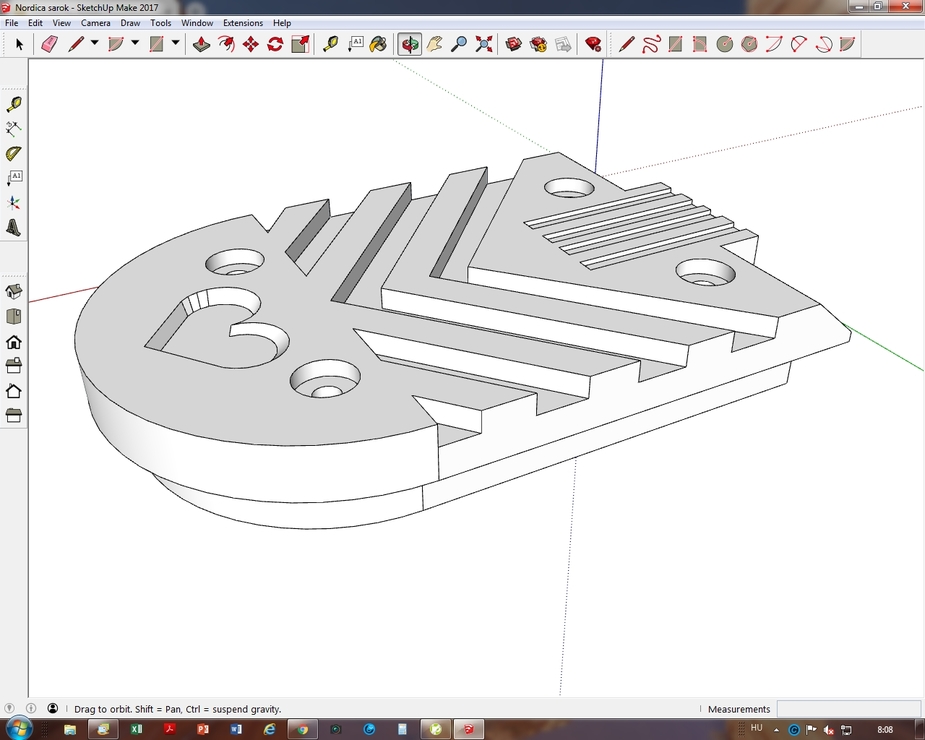Click the Windows Start button
925x740 pixels.
[x=18, y=729]
